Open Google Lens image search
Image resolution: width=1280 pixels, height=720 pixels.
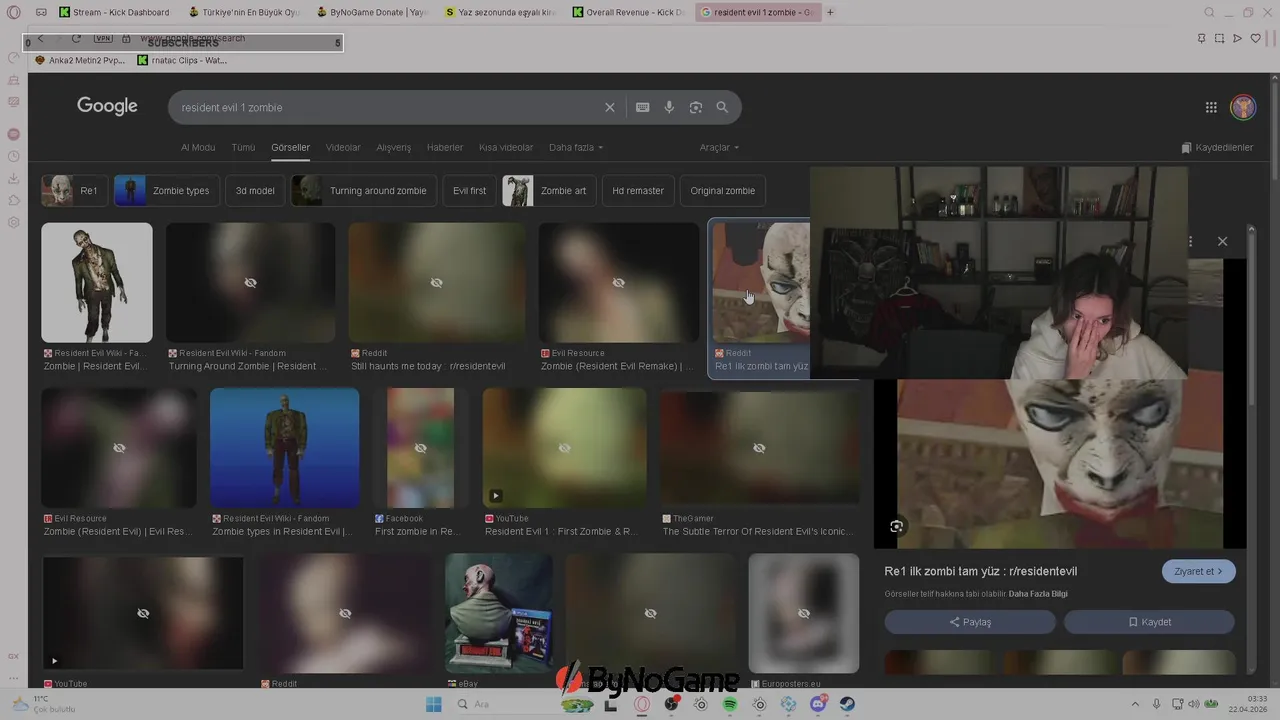[696, 107]
